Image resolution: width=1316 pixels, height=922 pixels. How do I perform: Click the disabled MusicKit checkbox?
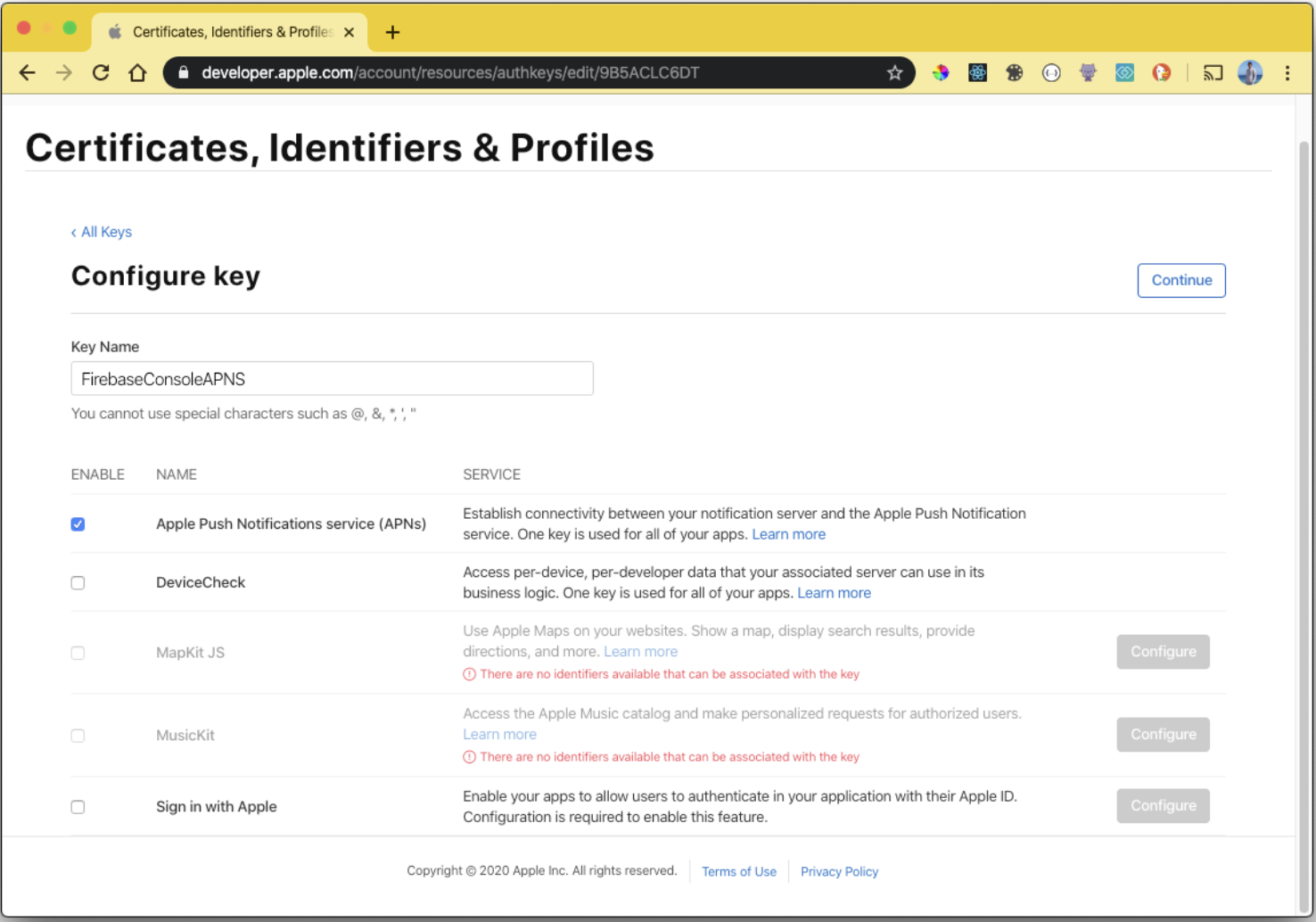pos(78,736)
